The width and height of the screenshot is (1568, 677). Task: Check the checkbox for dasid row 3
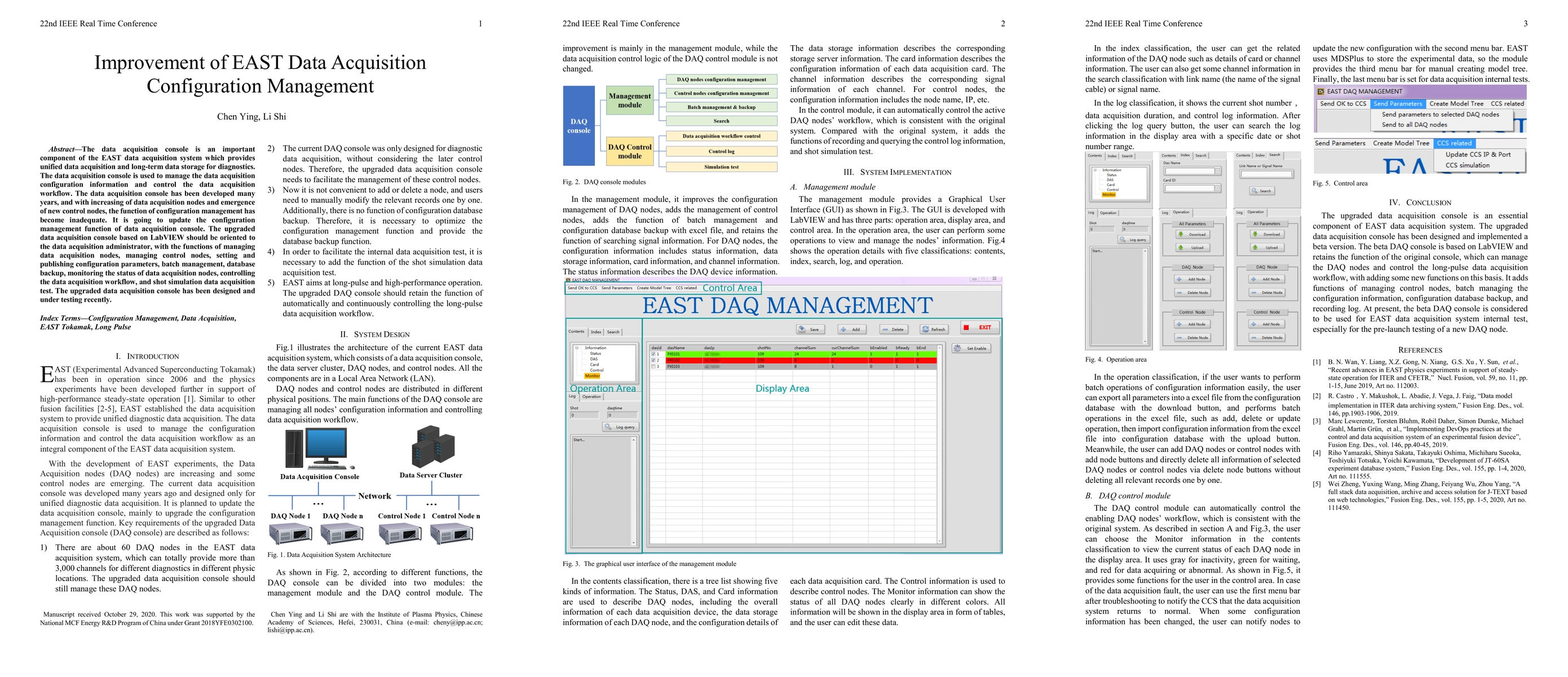coord(653,367)
